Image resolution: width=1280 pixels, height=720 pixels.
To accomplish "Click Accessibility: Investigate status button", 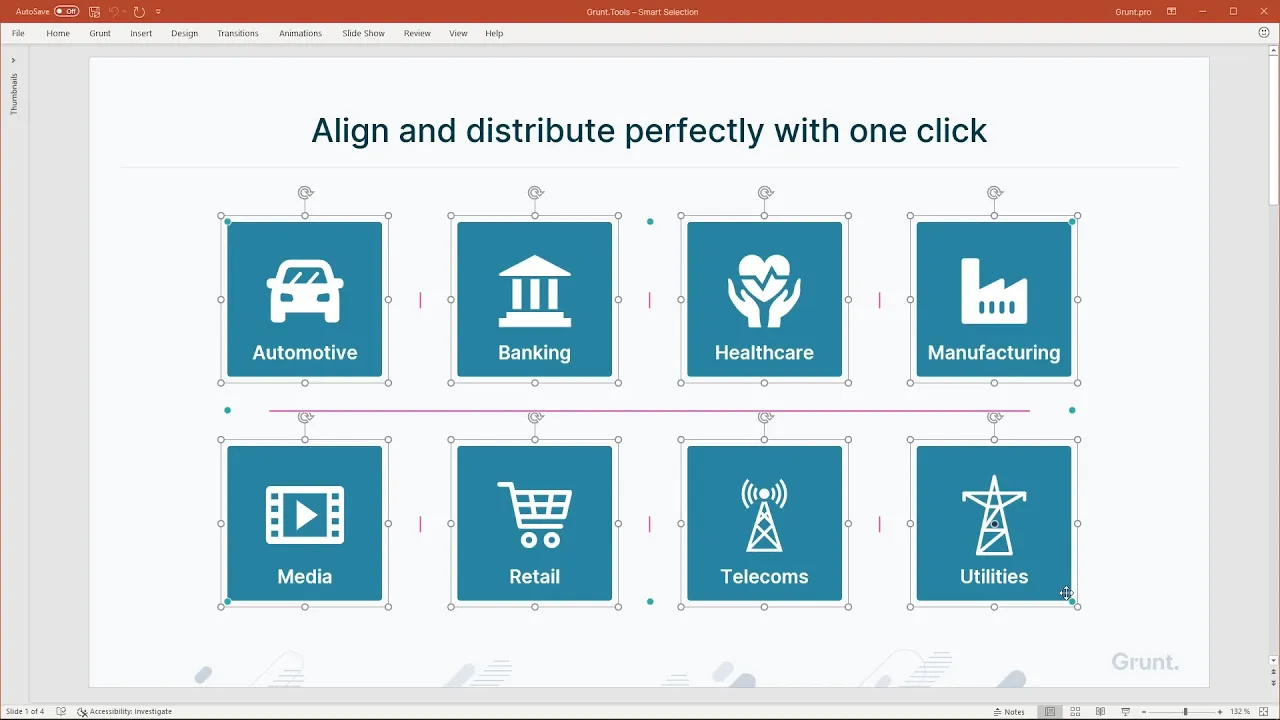I will [x=125, y=711].
